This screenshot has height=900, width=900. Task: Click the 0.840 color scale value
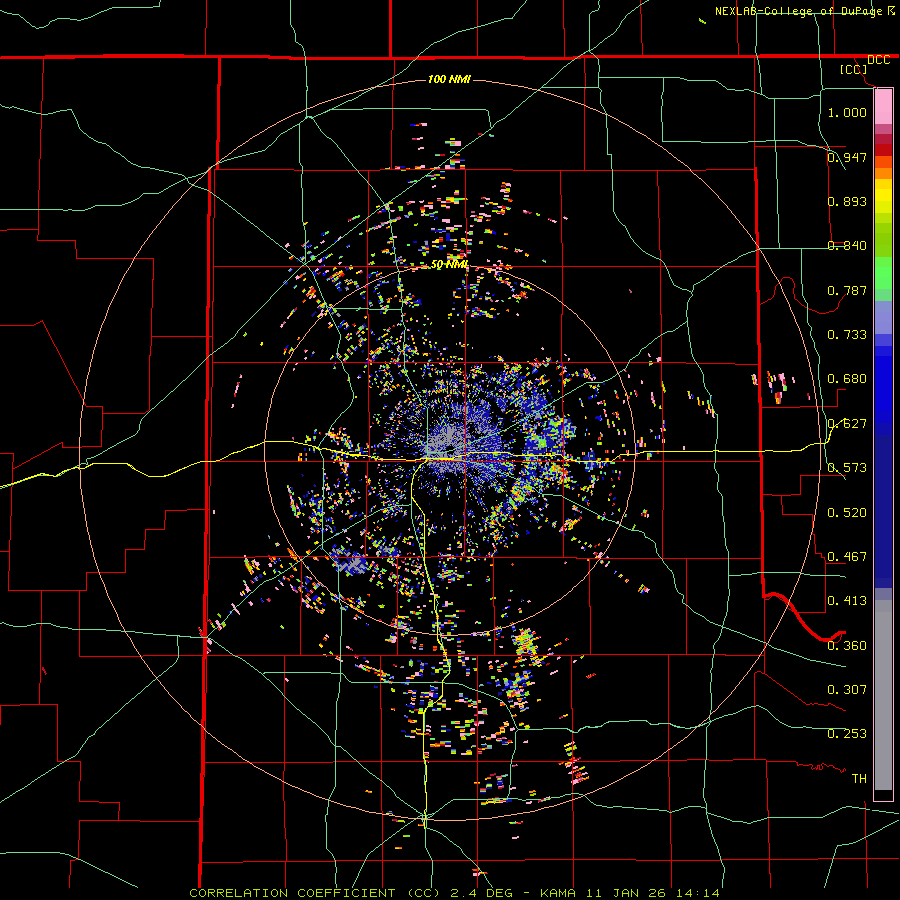(847, 246)
